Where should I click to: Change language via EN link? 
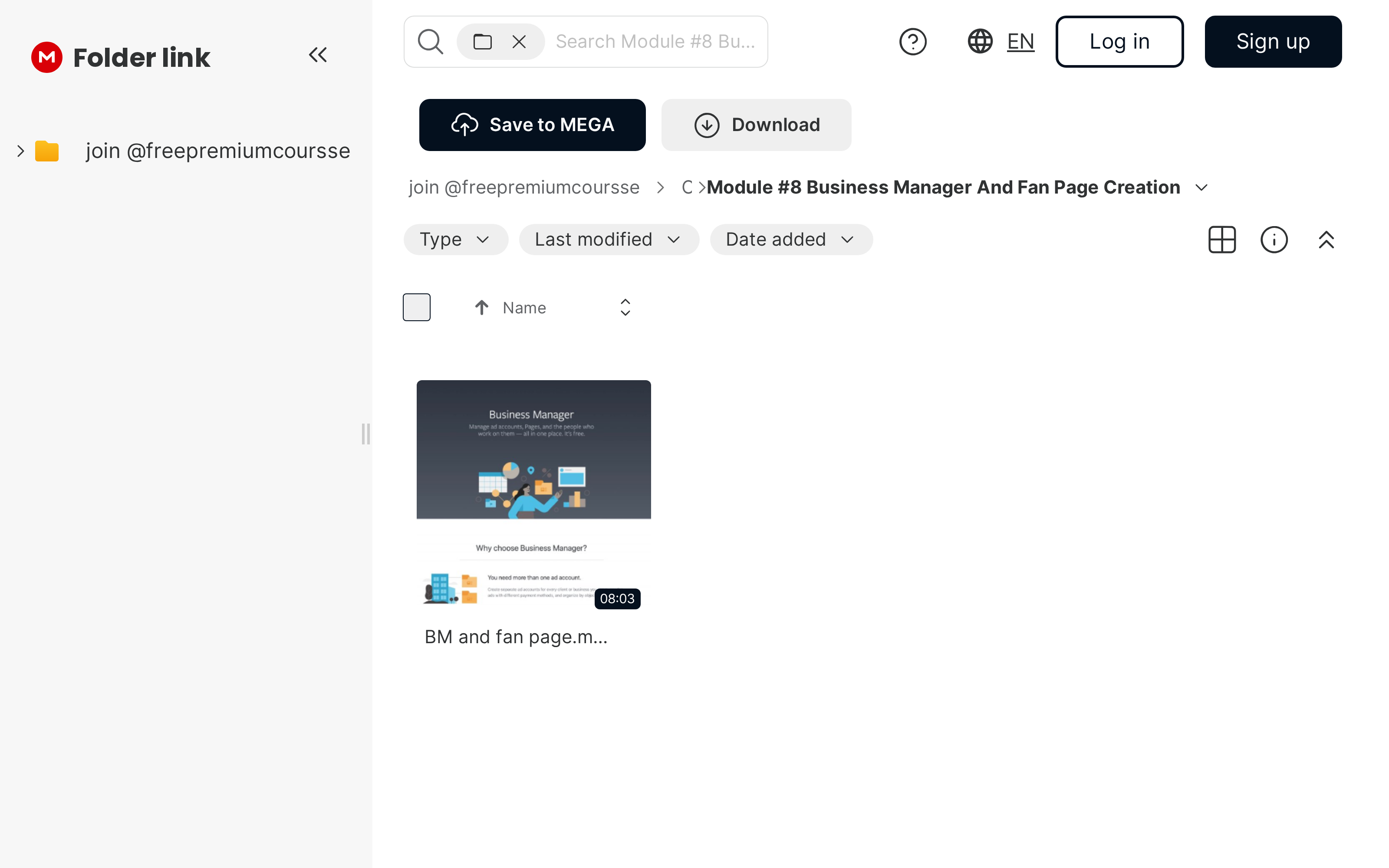(x=1020, y=41)
